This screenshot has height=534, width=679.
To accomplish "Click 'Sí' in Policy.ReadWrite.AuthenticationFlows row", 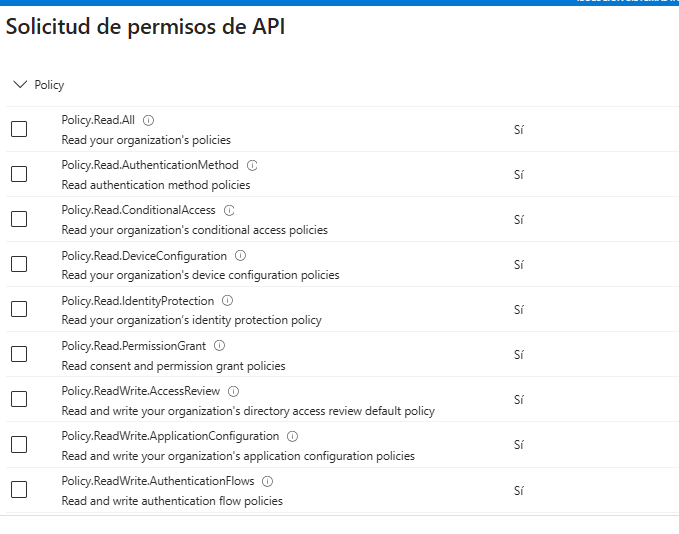I will point(519,491).
